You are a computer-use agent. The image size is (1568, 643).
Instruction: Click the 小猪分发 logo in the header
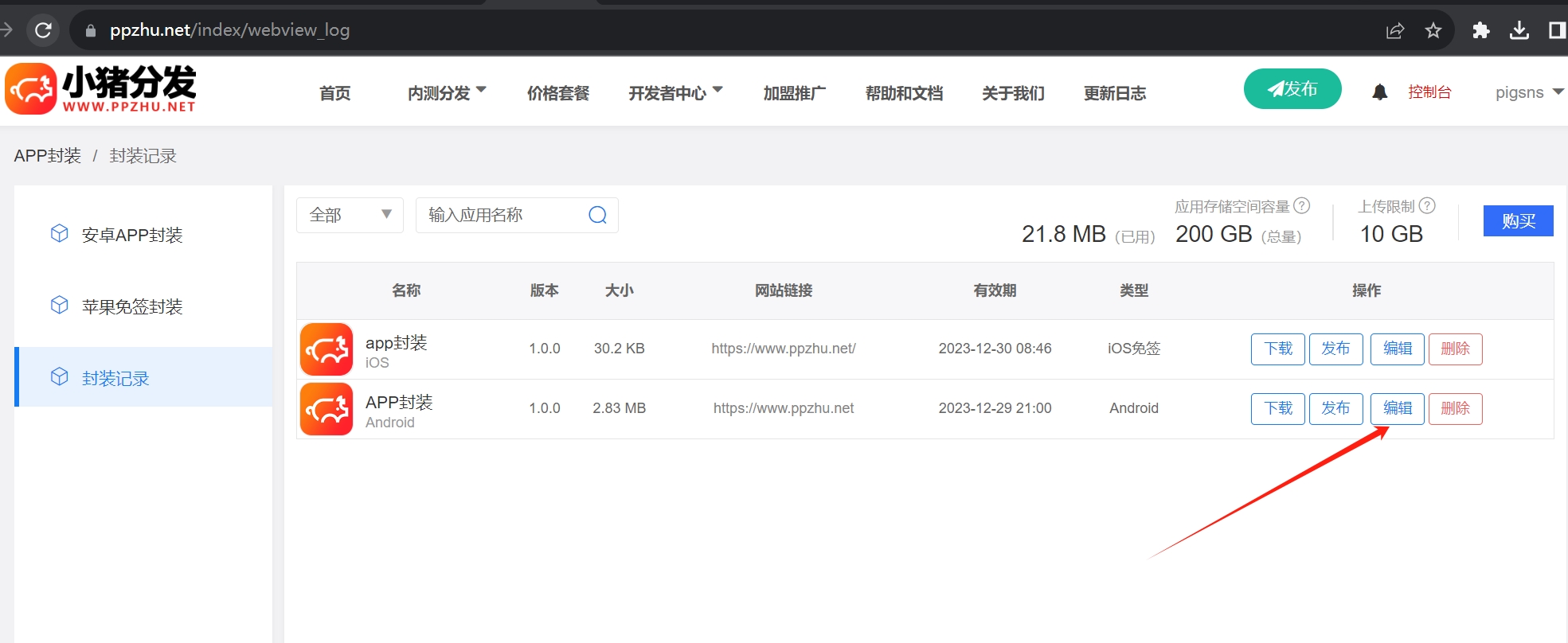(x=101, y=89)
